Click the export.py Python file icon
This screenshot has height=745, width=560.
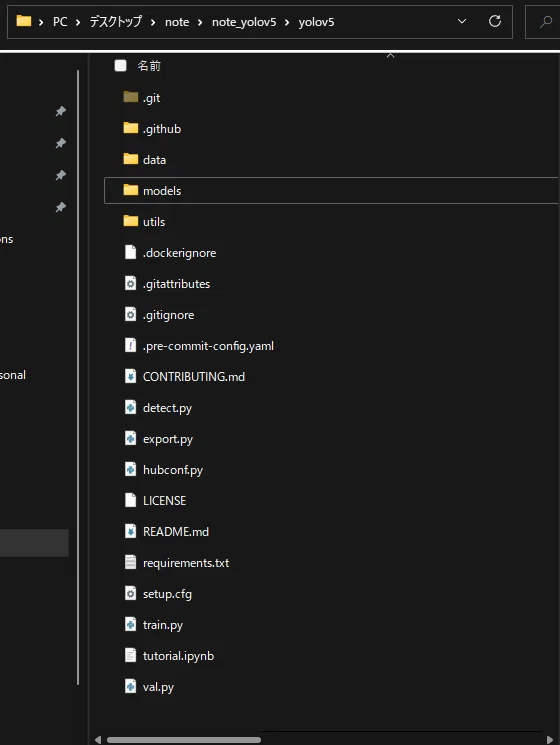click(131, 439)
